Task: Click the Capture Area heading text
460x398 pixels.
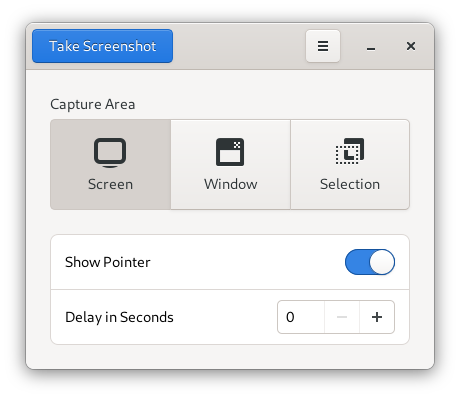Action: click(93, 104)
